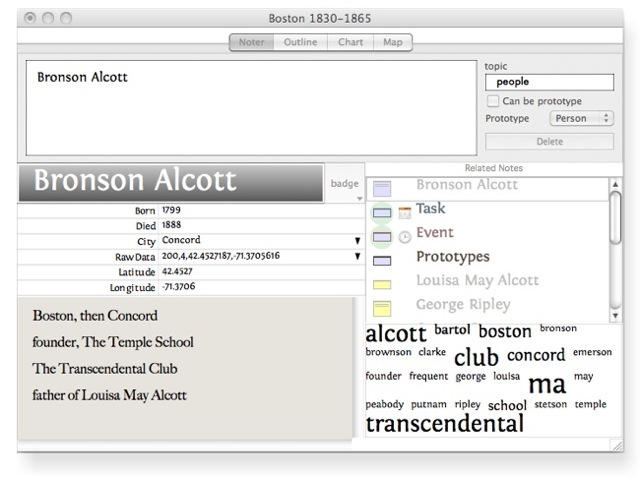Click the yellow Louisa May Alcott note icon
The height and width of the screenshot is (477, 640).
(381, 284)
